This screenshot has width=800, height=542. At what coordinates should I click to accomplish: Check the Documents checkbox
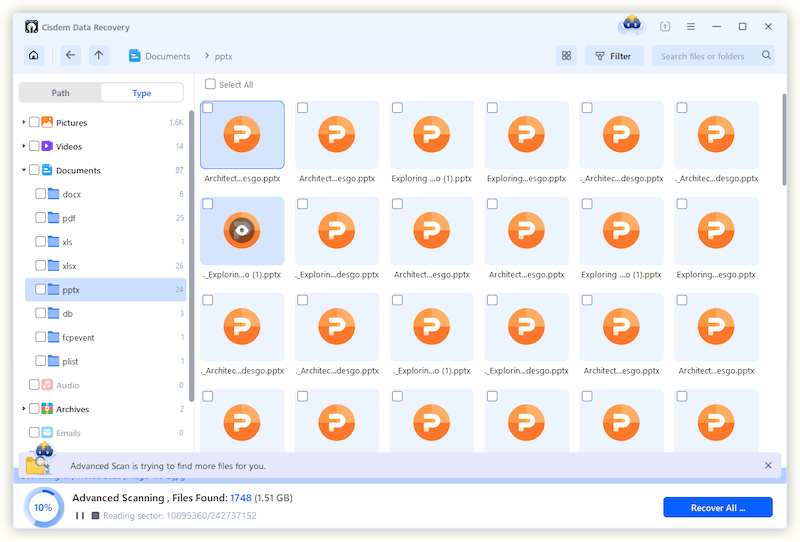tap(34, 170)
